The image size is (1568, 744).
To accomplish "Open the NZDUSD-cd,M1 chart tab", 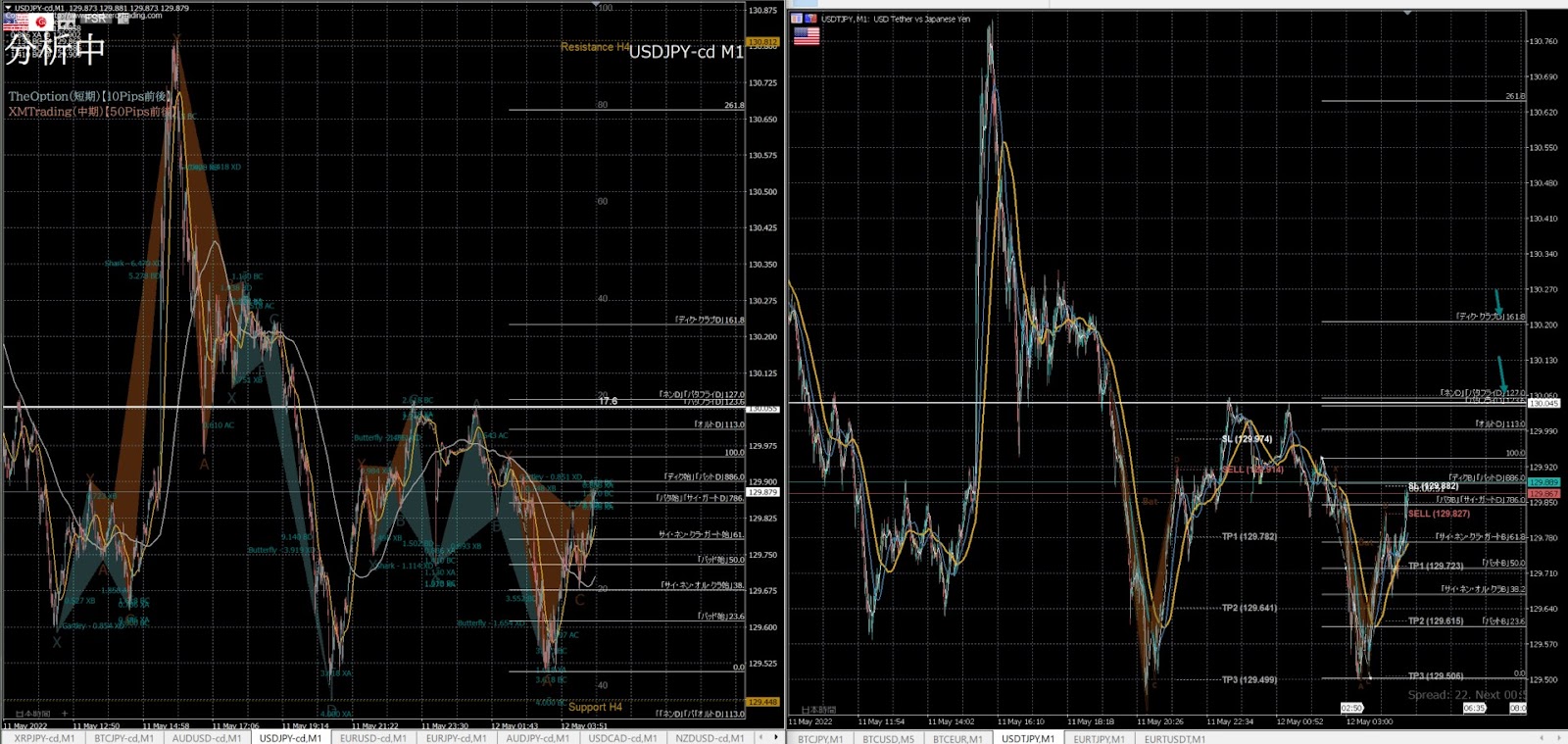I will (x=710, y=738).
